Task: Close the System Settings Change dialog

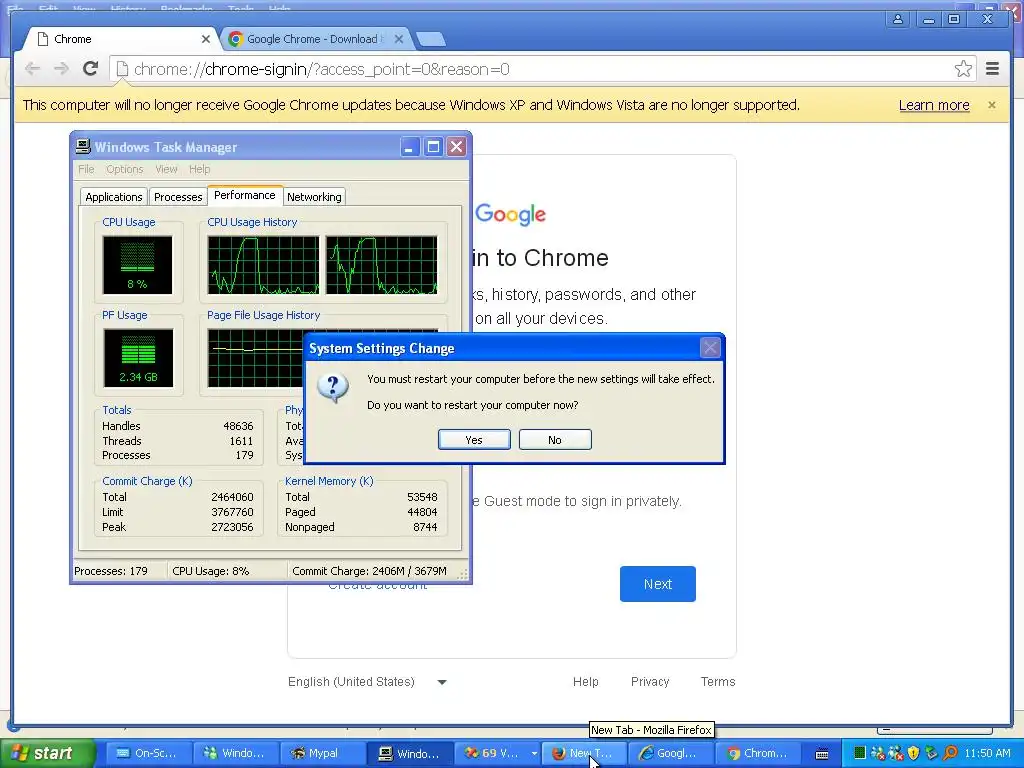Action: coord(711,348)
